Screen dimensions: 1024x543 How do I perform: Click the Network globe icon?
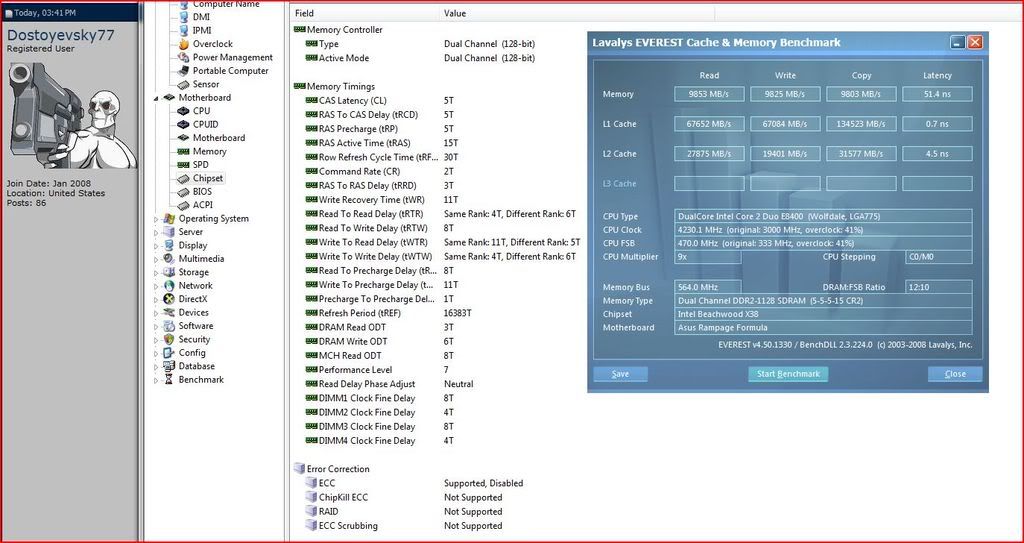(168, 286)
